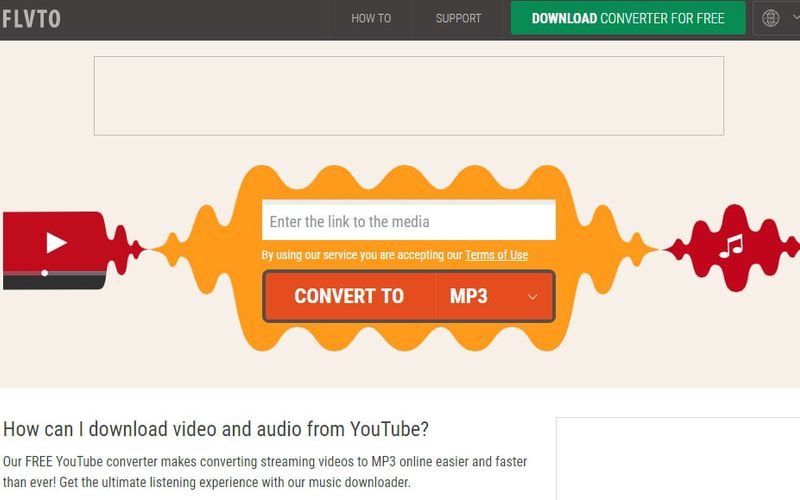Image resolution: width=800 pixels, height=500 pixels.
Task: Click the empty banner ad box
Action: [409, 96]
